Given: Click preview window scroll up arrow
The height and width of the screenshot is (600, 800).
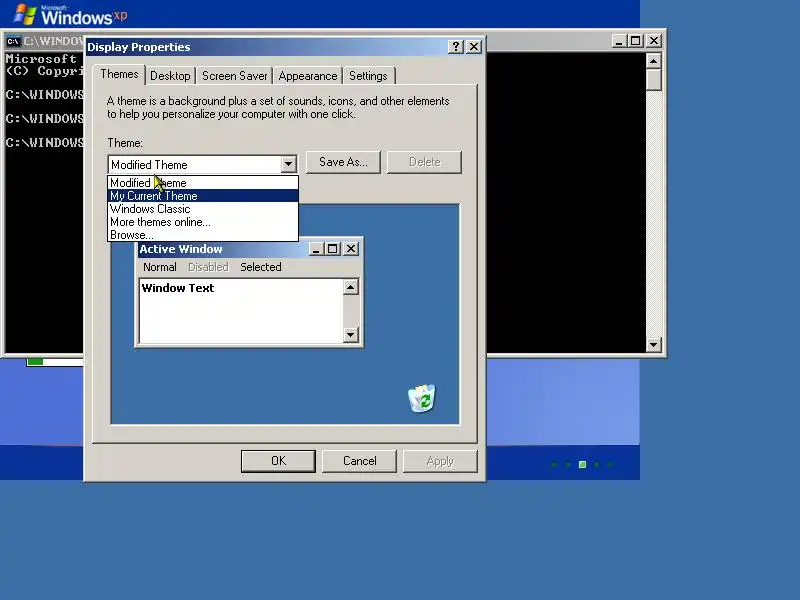Looking at the screenshot, I should (351, 287).
